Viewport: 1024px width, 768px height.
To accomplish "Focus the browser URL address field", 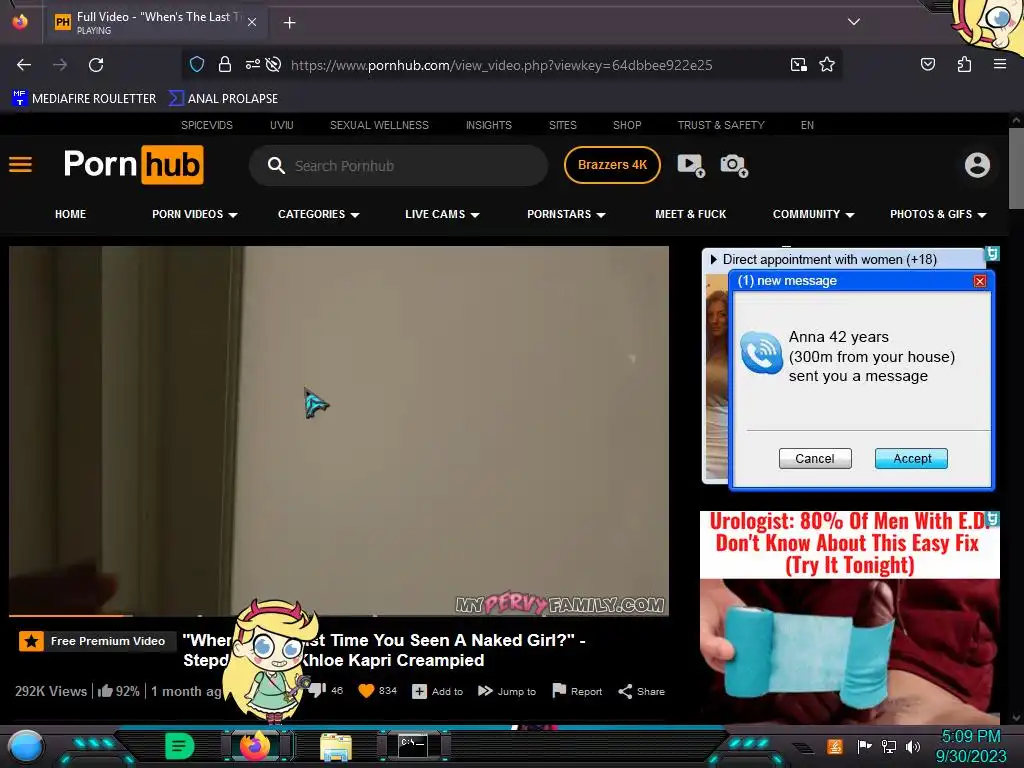I will [502, 65].
